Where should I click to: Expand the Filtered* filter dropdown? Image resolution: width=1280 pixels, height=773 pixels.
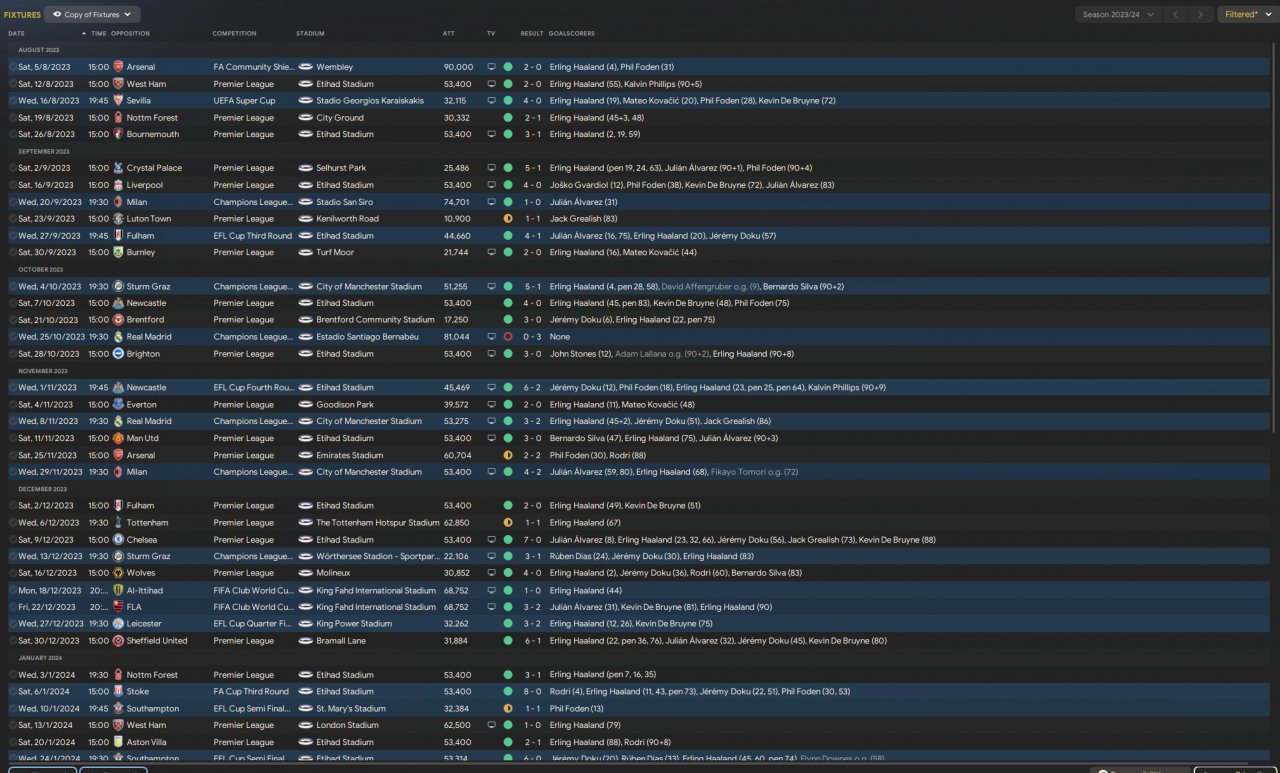point(1246,15)
